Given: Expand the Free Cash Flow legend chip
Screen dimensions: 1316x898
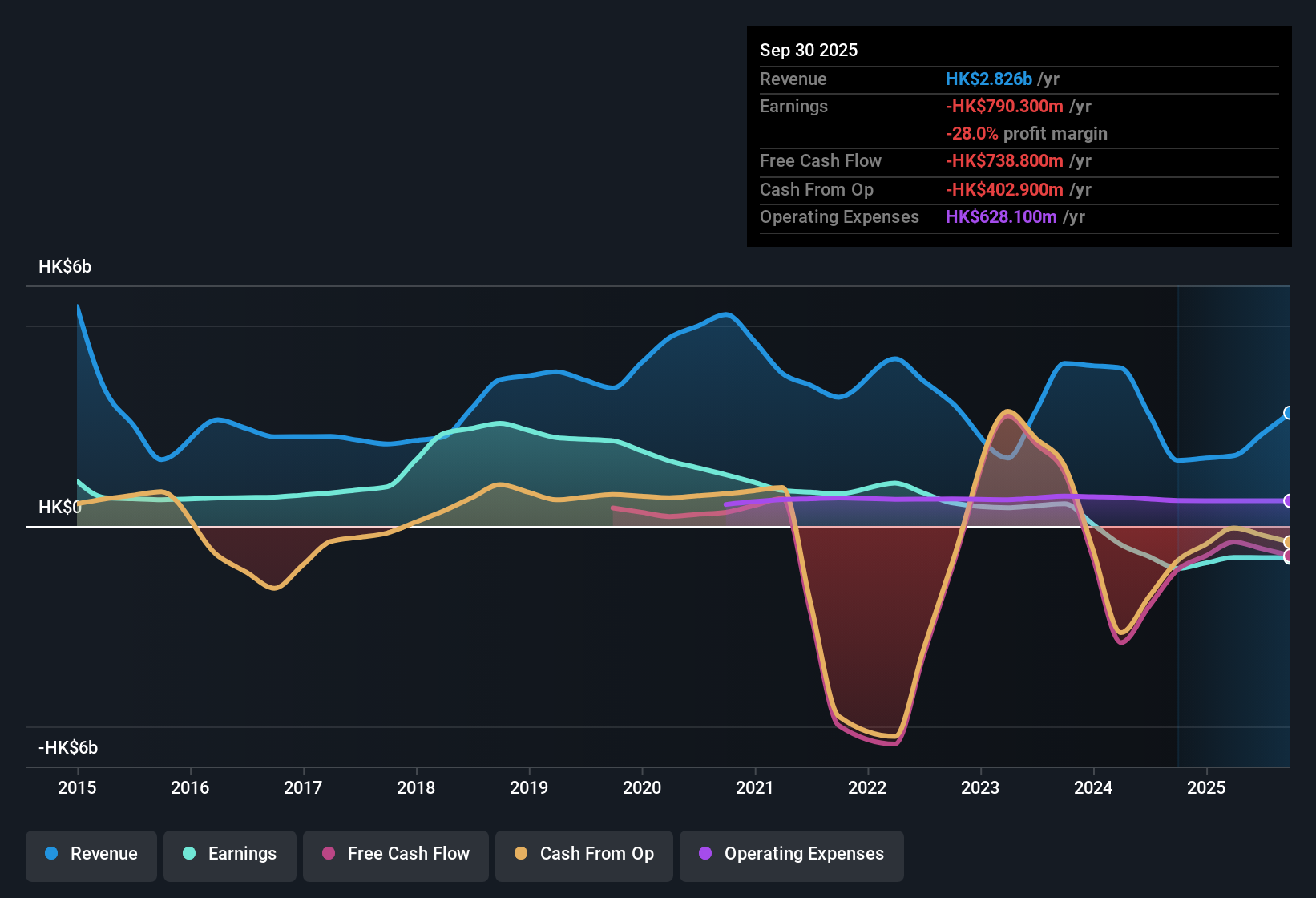Looking at the screenshot, I should coord(395,856).
